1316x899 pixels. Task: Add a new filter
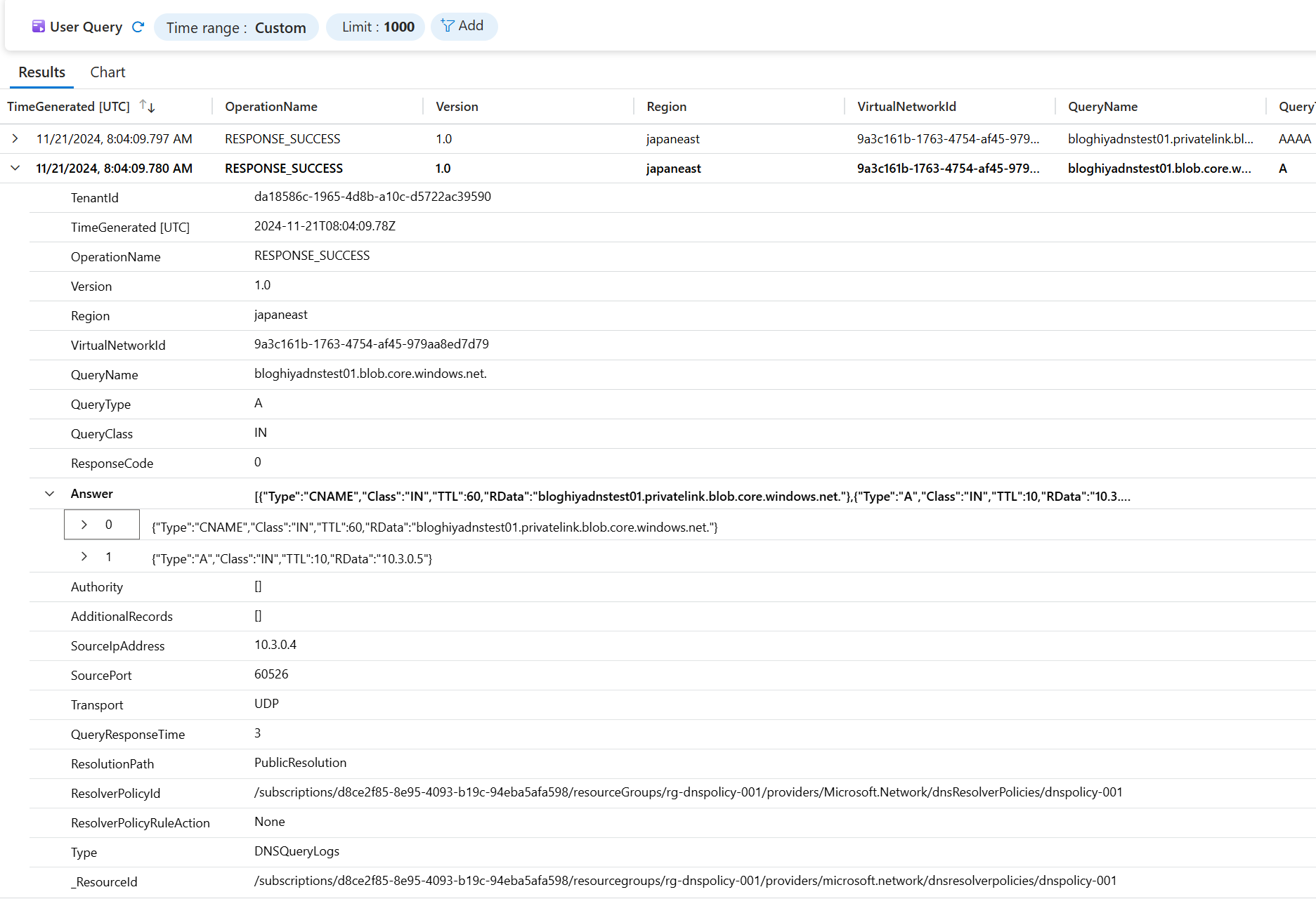(x=464, y=26)
